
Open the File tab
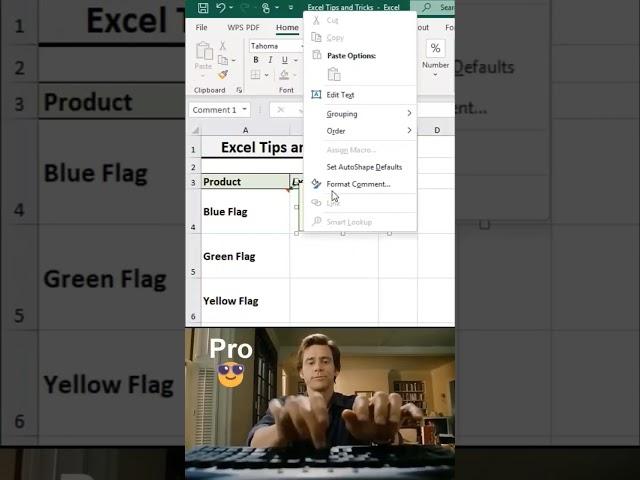pos(201,27)
